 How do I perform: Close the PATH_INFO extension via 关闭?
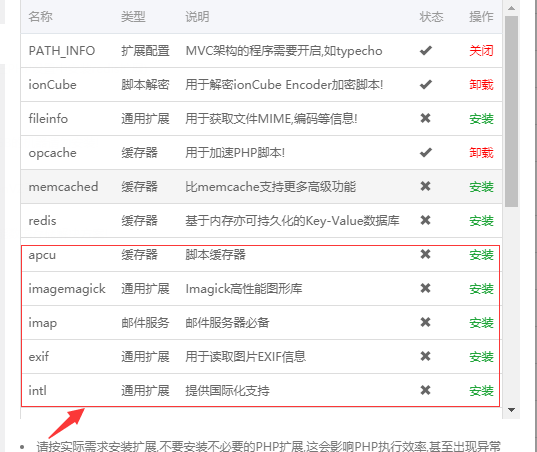pos(481,51)
